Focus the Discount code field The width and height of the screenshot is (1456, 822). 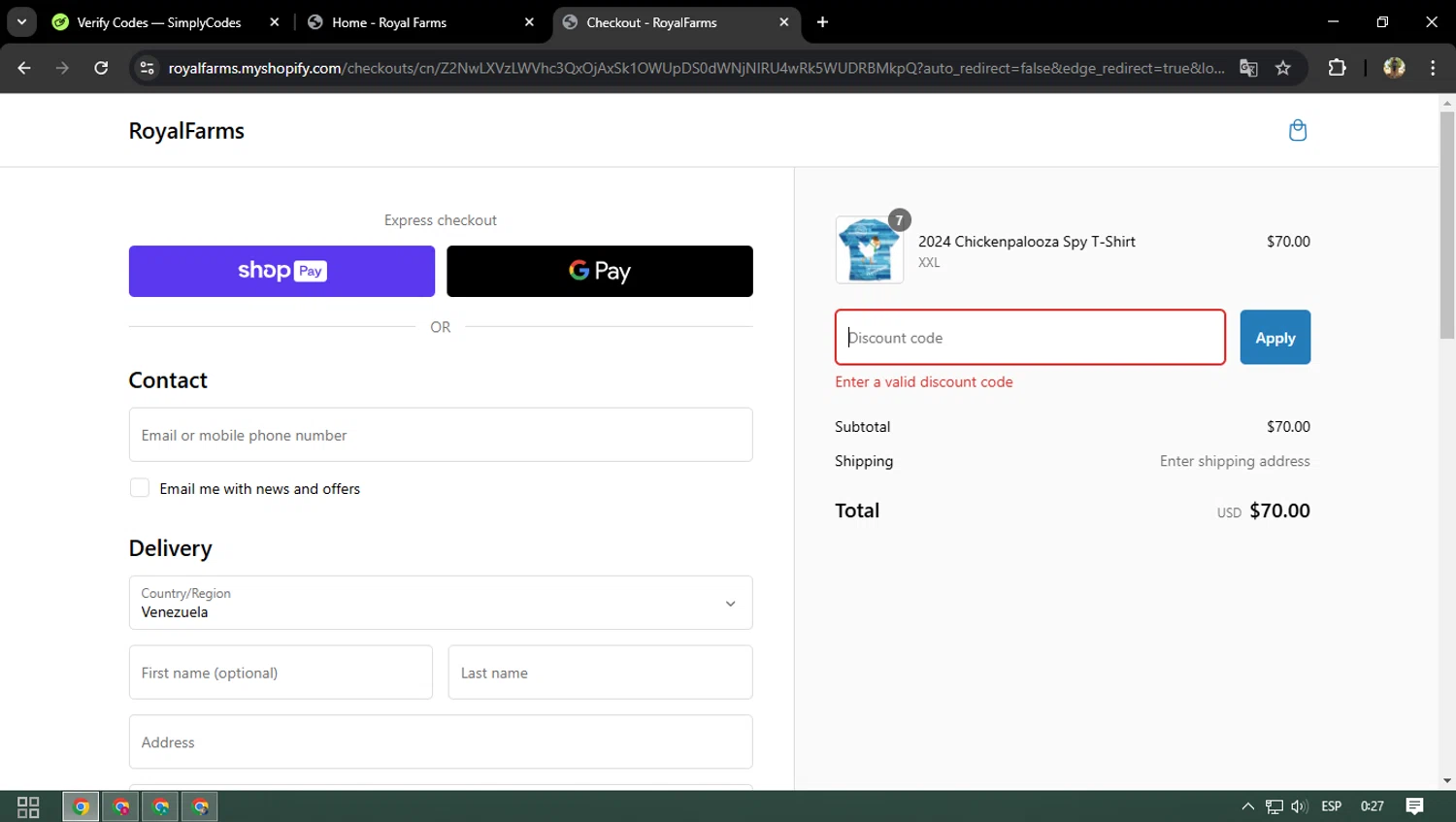pos(1030,338)
